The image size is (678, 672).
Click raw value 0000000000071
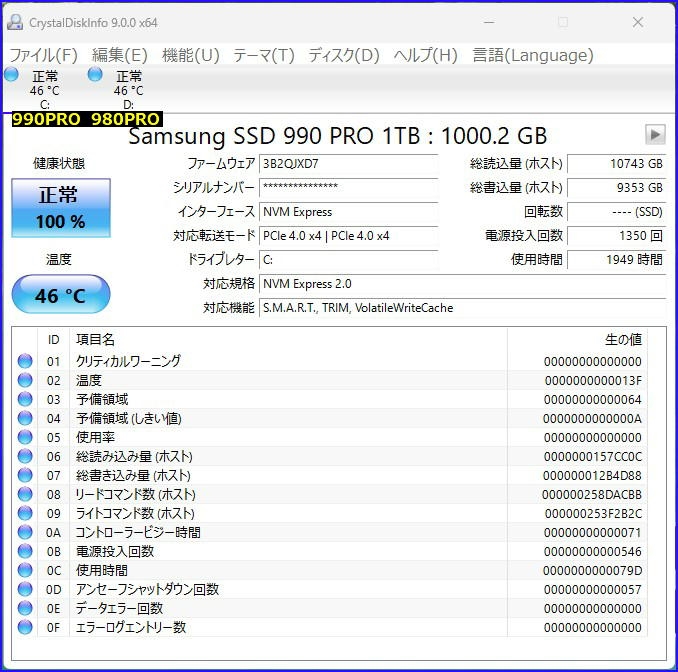coord(593,533)
